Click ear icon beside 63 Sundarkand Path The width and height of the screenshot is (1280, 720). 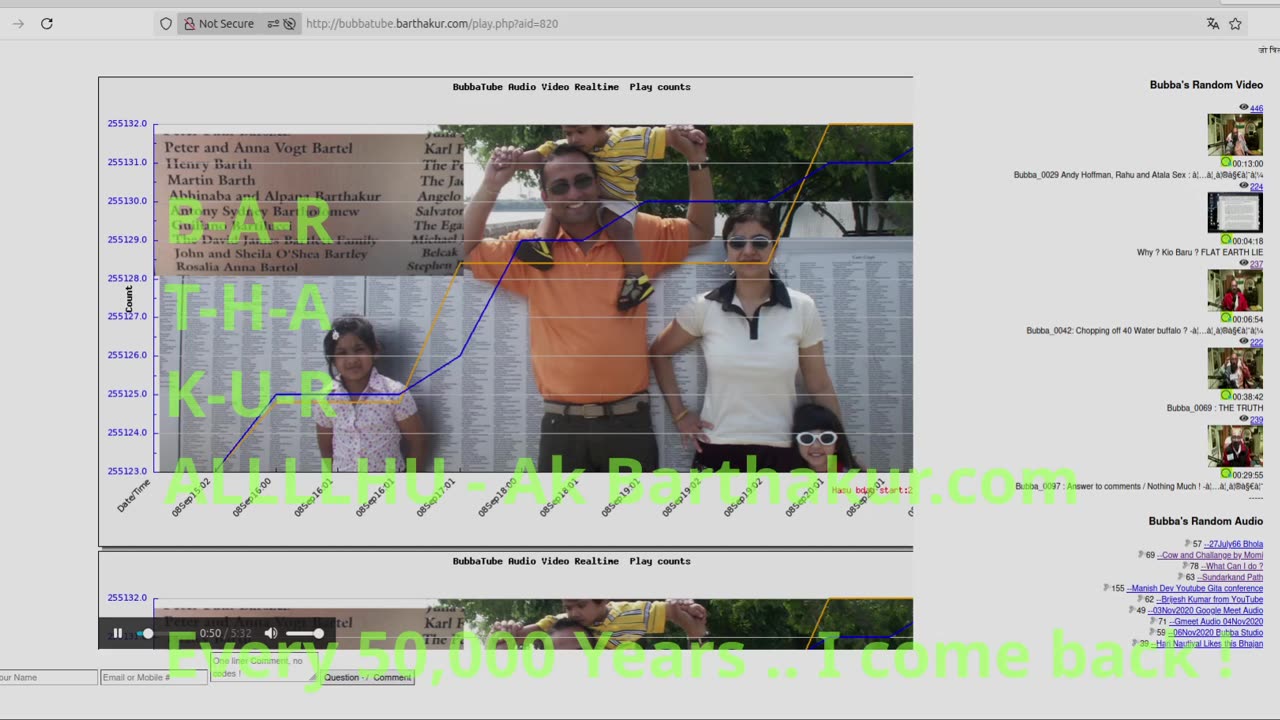click(1181, 576)
